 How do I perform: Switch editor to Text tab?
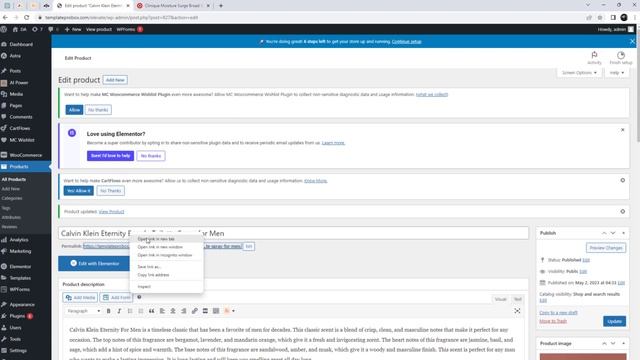(518, 299)
